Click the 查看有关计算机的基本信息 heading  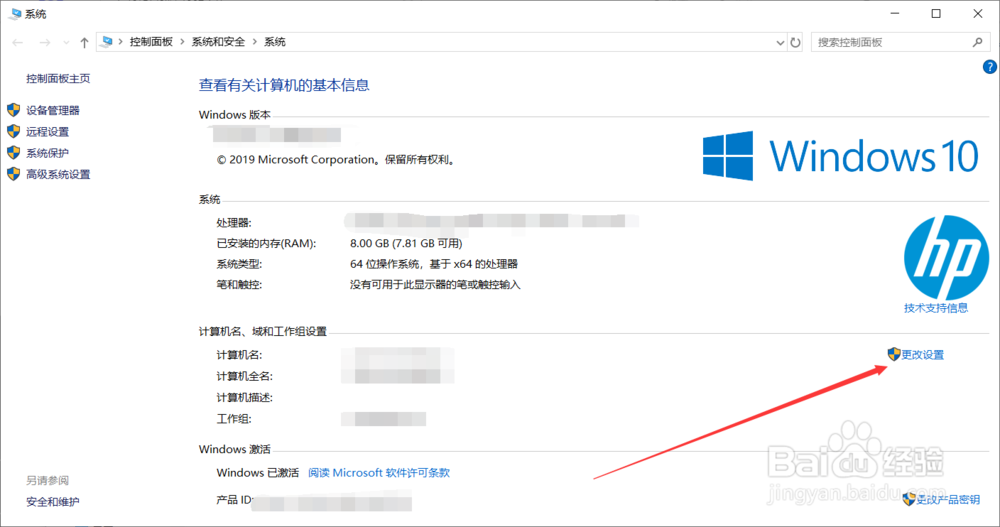[284, 85]
